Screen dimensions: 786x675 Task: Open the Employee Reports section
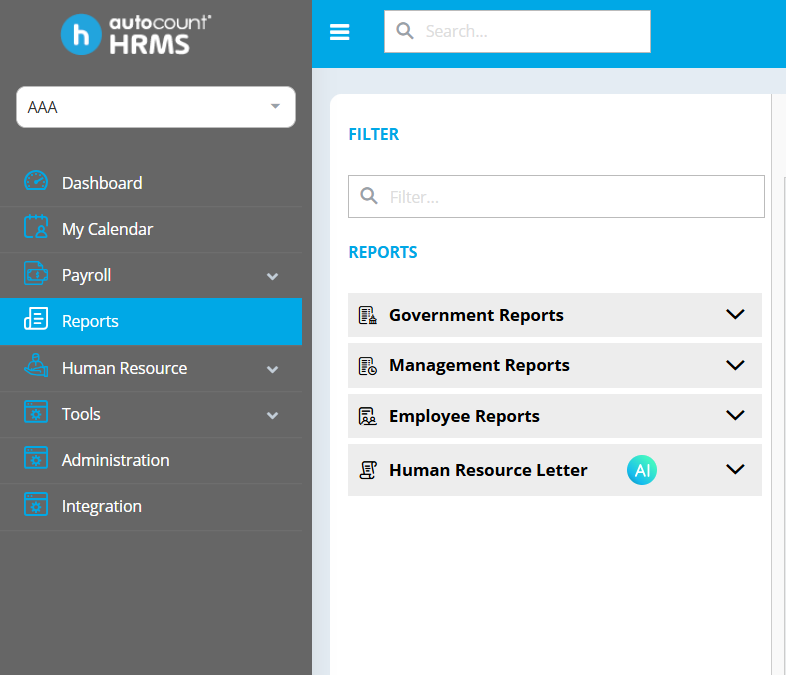pyautogui.click(x=735, y=416)
